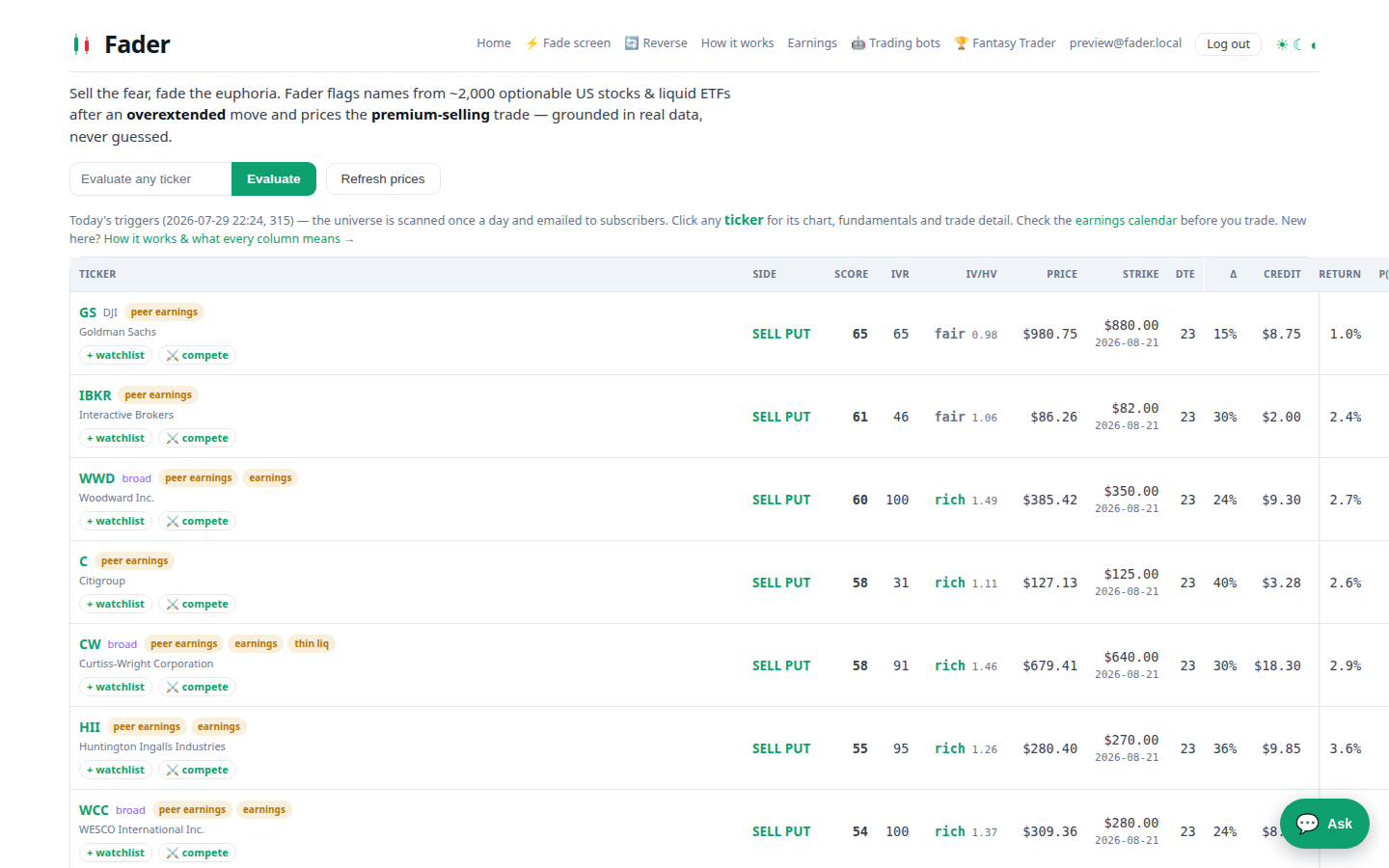
Task: Select the half-circle auto theme icon
Action: [1314, 44]
